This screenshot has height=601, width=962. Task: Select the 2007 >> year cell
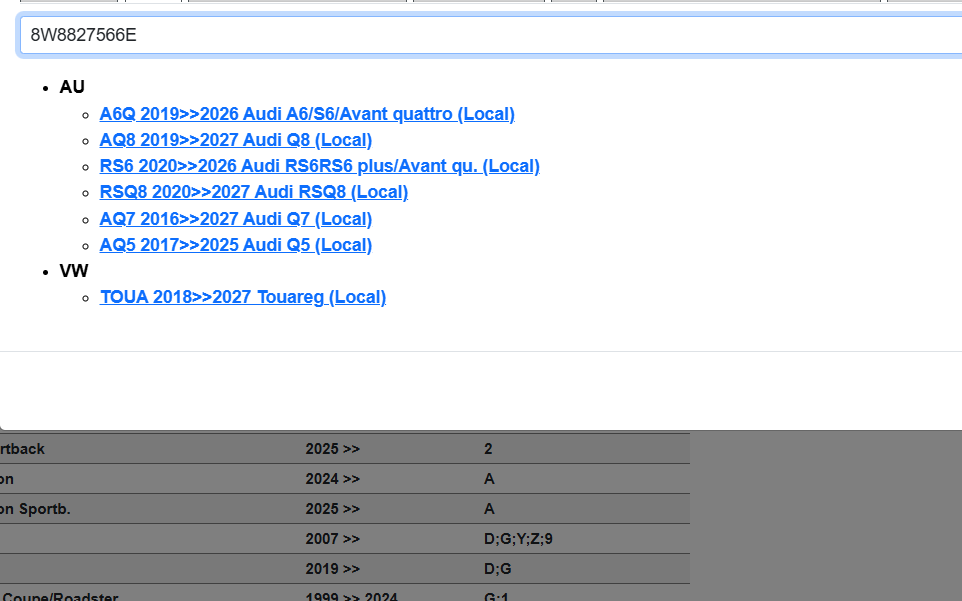tap(332, 539)
